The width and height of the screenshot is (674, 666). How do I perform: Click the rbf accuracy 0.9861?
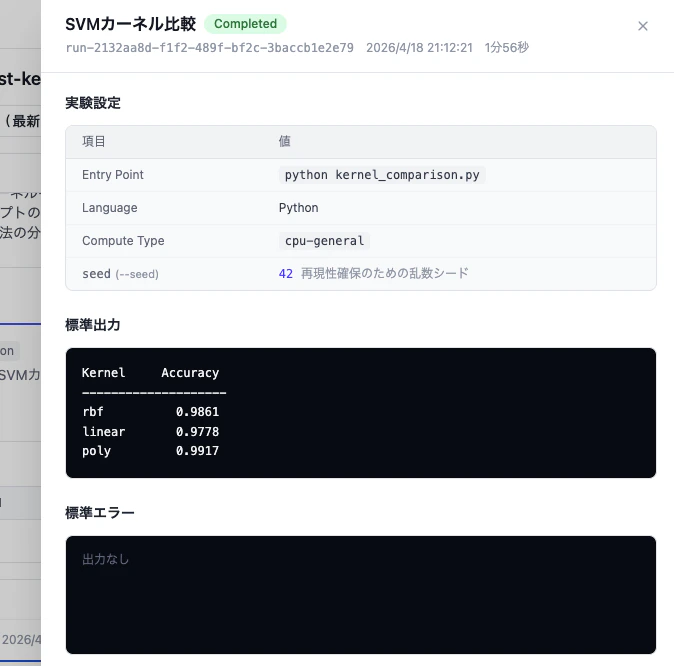(x=197, y=412)
